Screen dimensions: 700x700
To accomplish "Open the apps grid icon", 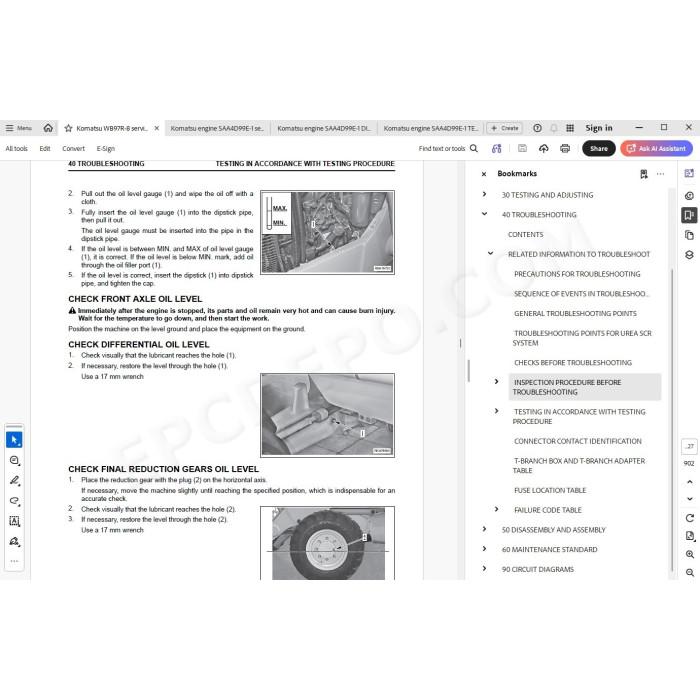I will [570, 128].
